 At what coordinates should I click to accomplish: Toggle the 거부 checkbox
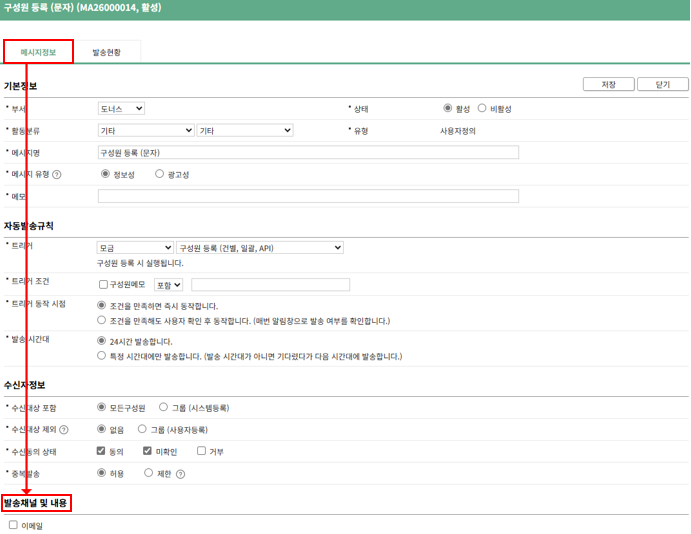pyautogui.click(x=201, y=450)
